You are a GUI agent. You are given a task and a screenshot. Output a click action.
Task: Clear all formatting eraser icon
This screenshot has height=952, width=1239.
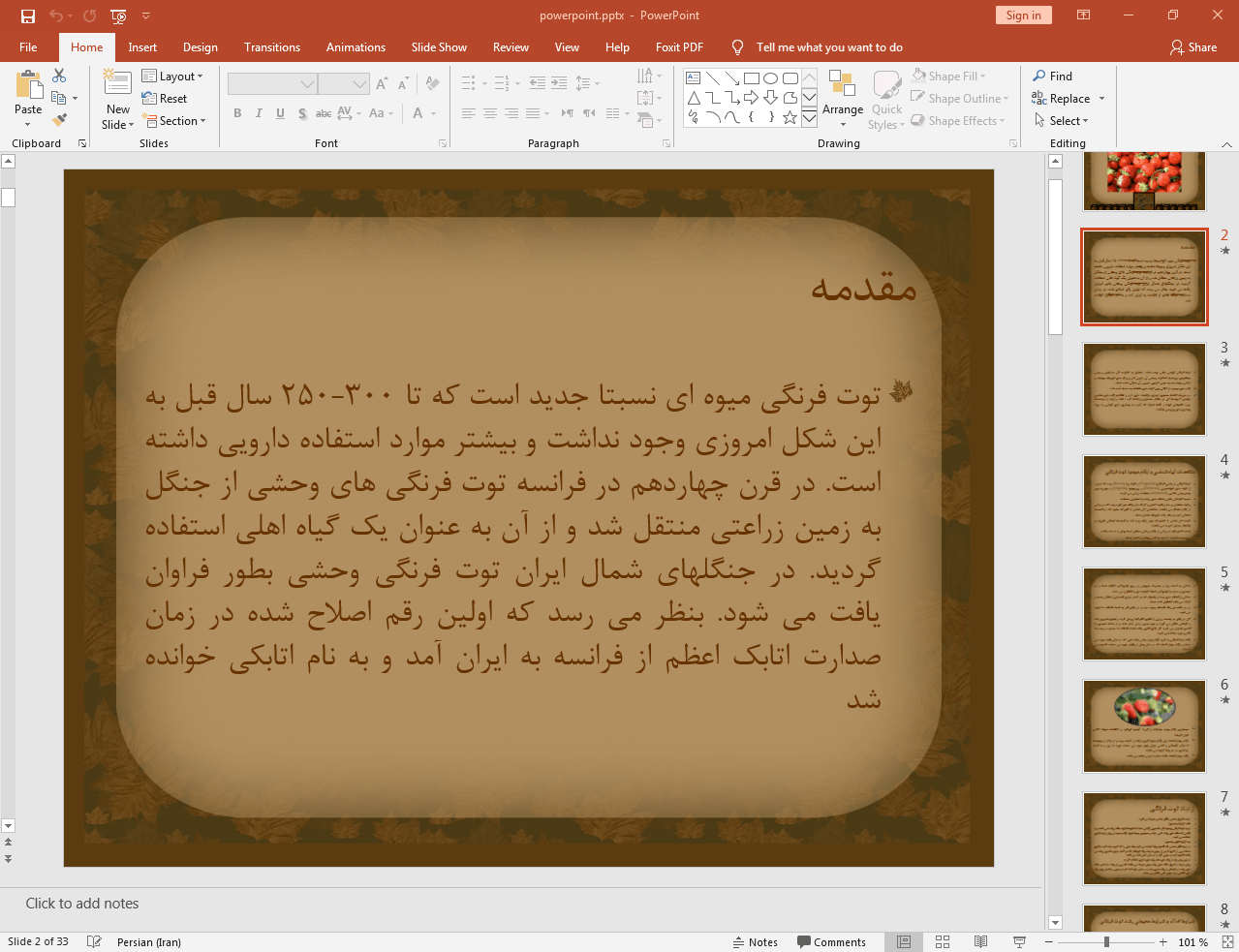(x=433, y=84)
